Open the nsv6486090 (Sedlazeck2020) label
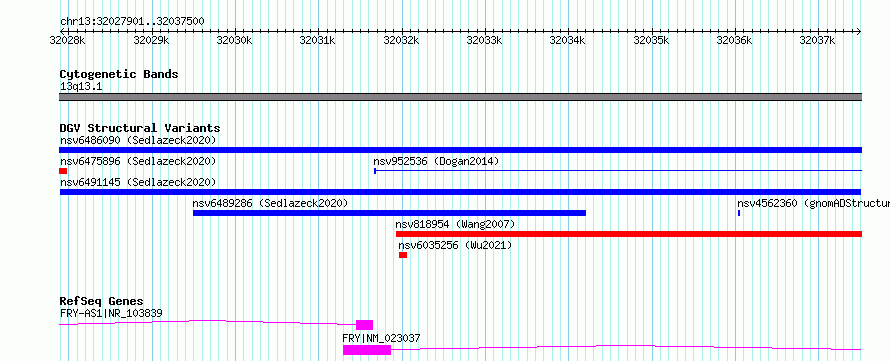The image size is (890, 361). [x=138, y=140]
